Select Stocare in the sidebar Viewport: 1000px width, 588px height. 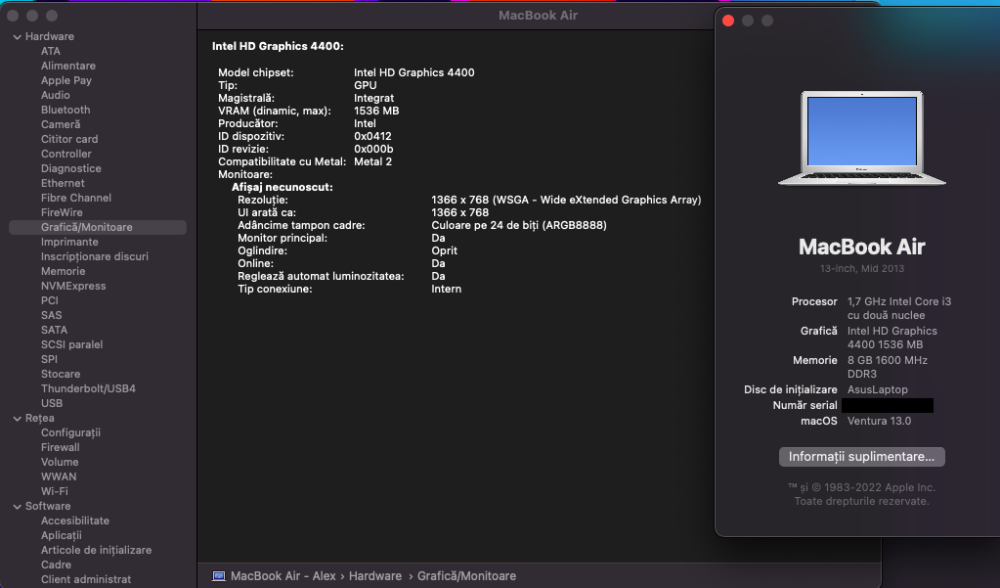61,374
